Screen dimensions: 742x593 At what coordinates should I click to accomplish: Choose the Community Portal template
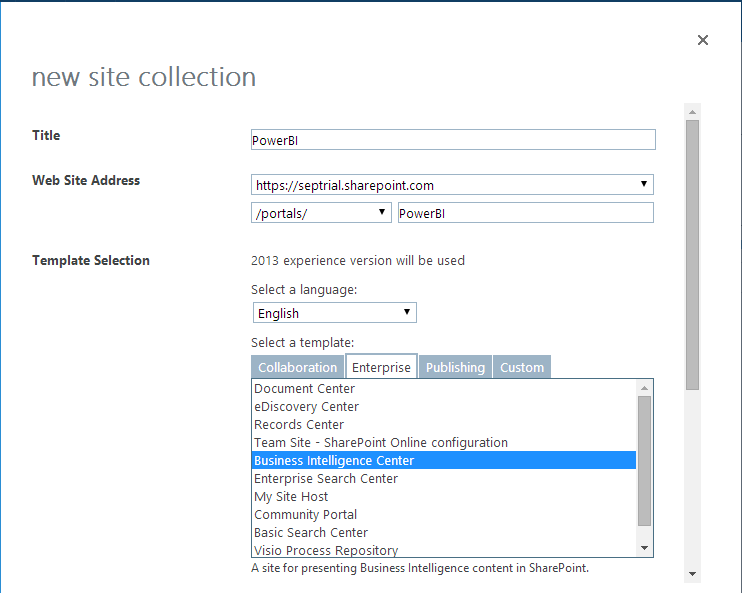pos(306,514)
